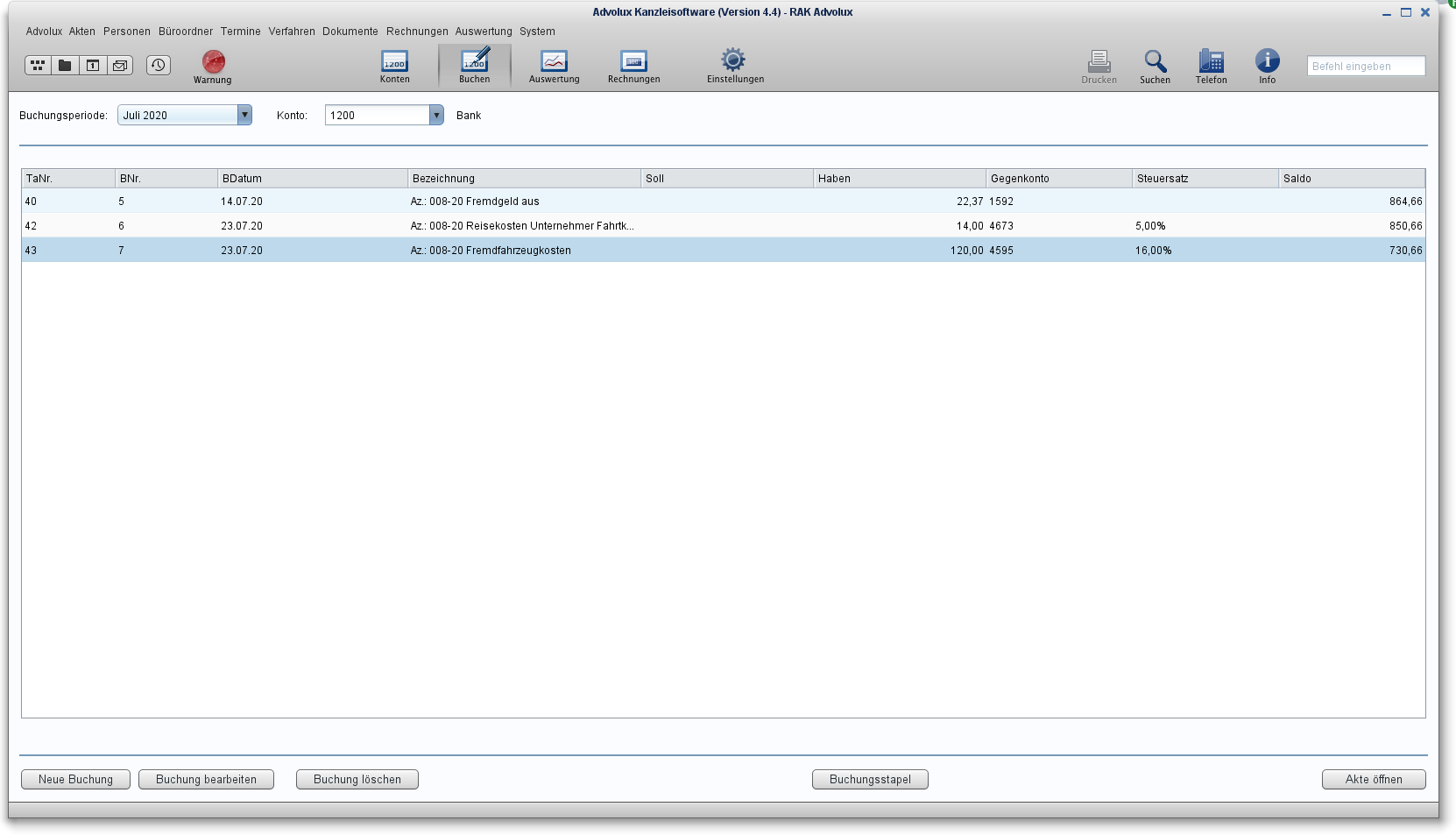1456x835 pixels.
Task: Click the Neue Buchung button
Action: (x=76, y=779)
